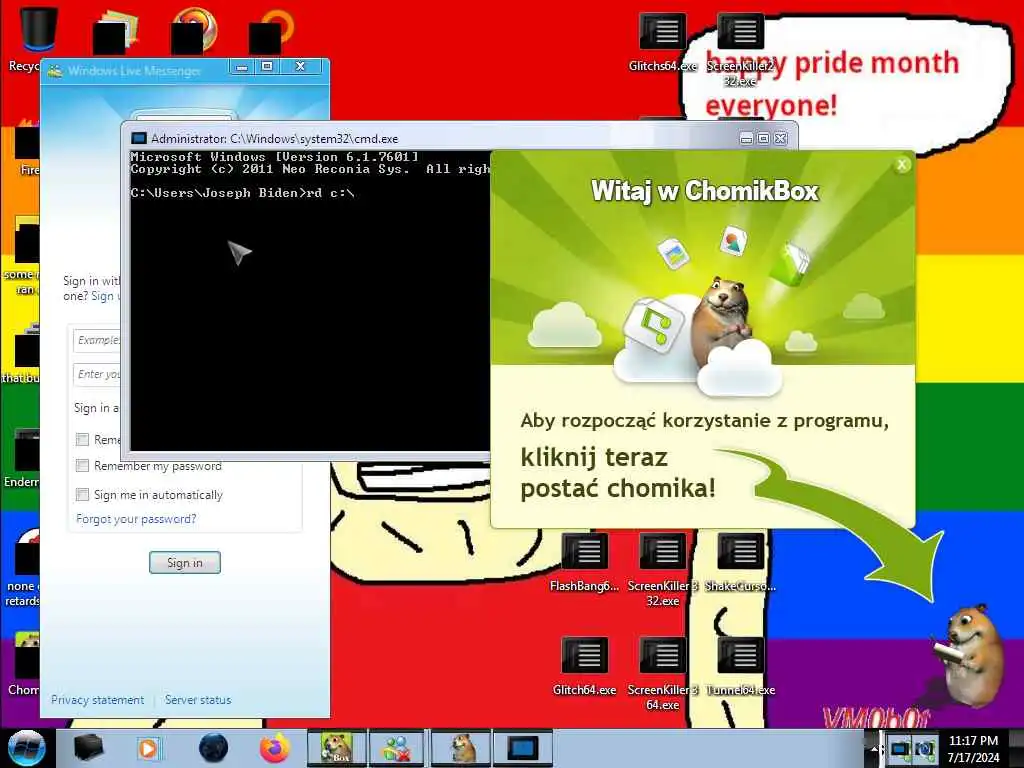Click the Sign in button in Messenger

[x=185, y=563]
